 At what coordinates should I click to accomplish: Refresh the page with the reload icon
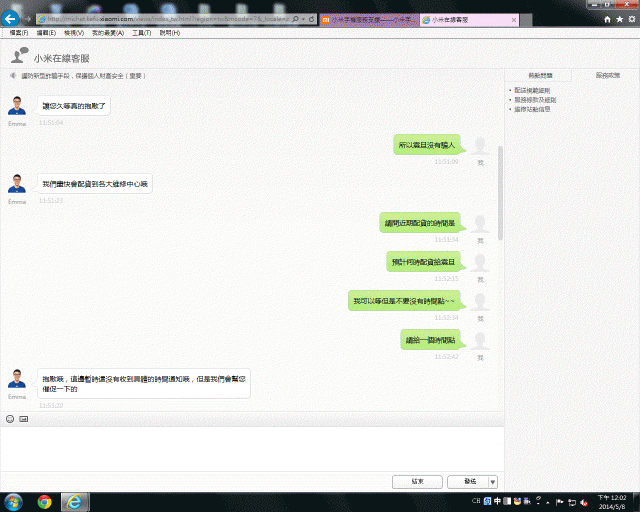(x=311, y=19)
